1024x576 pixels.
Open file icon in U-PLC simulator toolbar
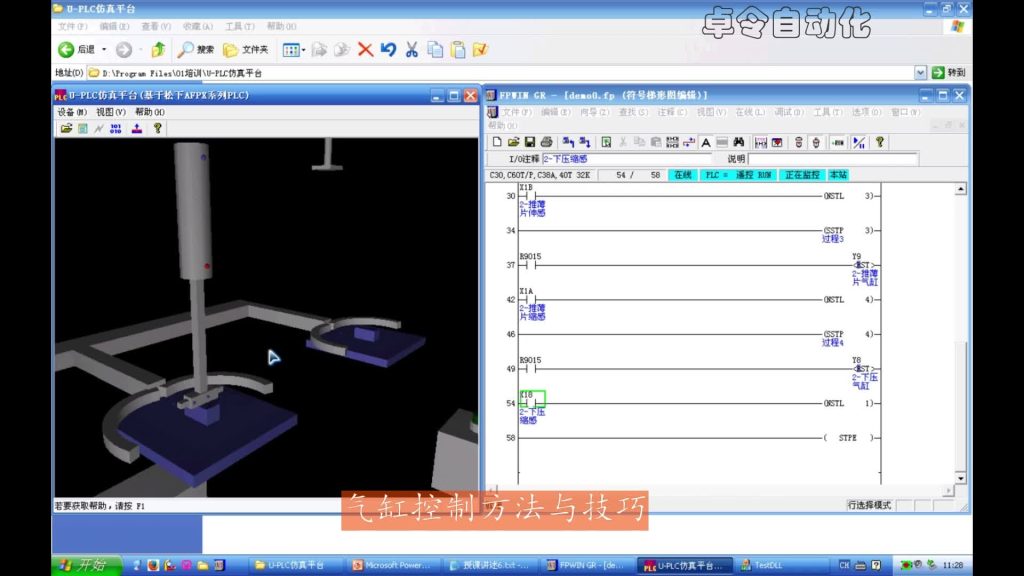point(66,128)
